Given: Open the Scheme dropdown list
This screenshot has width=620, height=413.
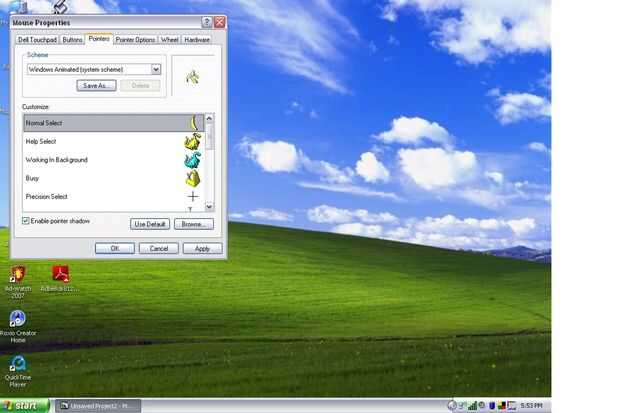Looking at the screenshot, I should pyautogui.click(x=156, y=69).
